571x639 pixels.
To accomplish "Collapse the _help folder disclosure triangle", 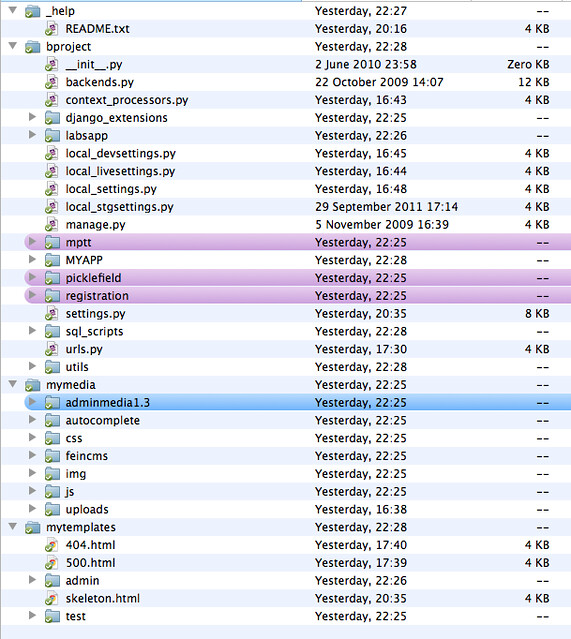I will point(13,10).
